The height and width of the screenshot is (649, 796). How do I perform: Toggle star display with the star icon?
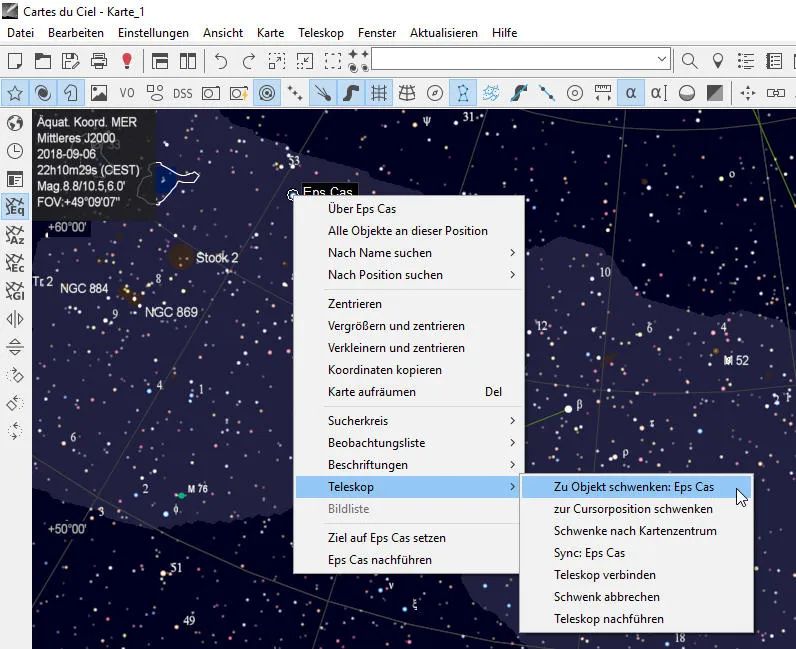click(15, 93)
